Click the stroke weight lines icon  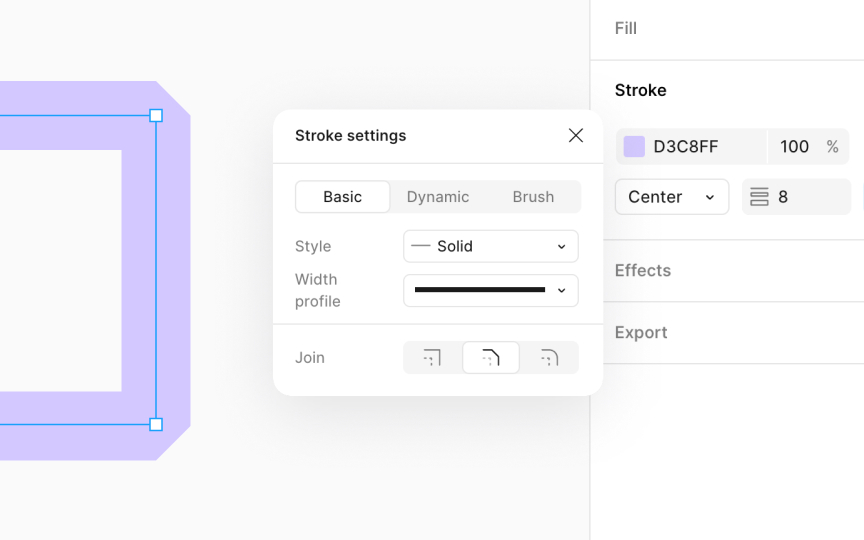tap(759, 197)
